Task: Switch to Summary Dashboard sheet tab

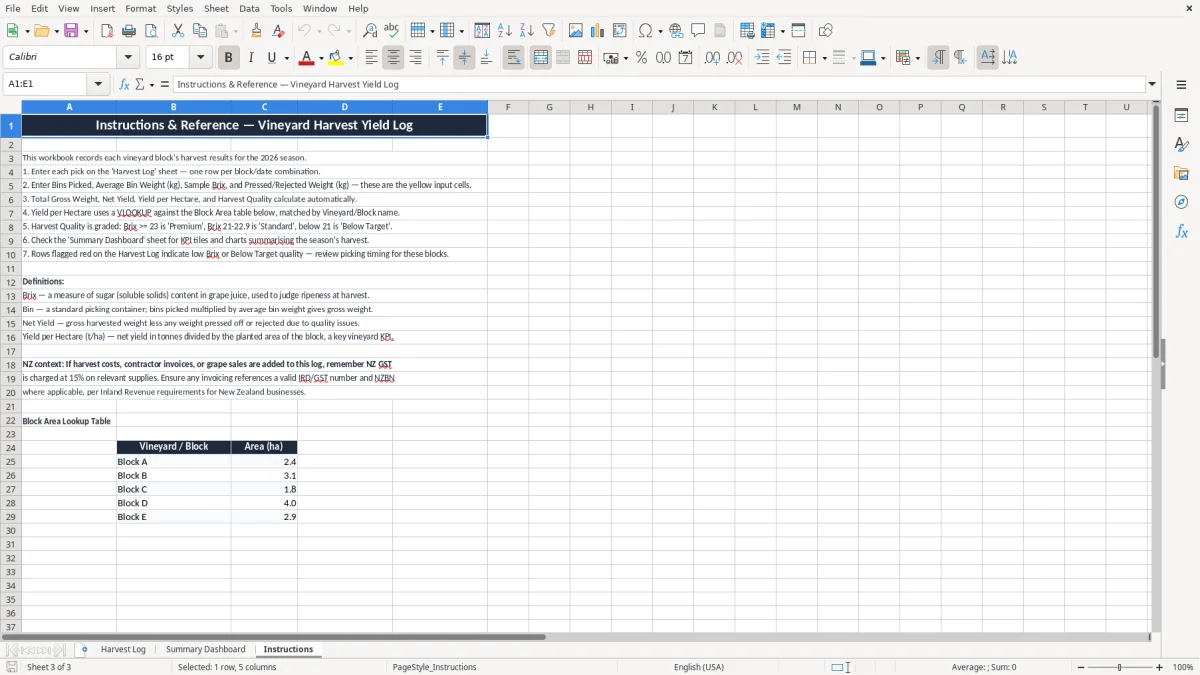Action: tap(205, 650)
